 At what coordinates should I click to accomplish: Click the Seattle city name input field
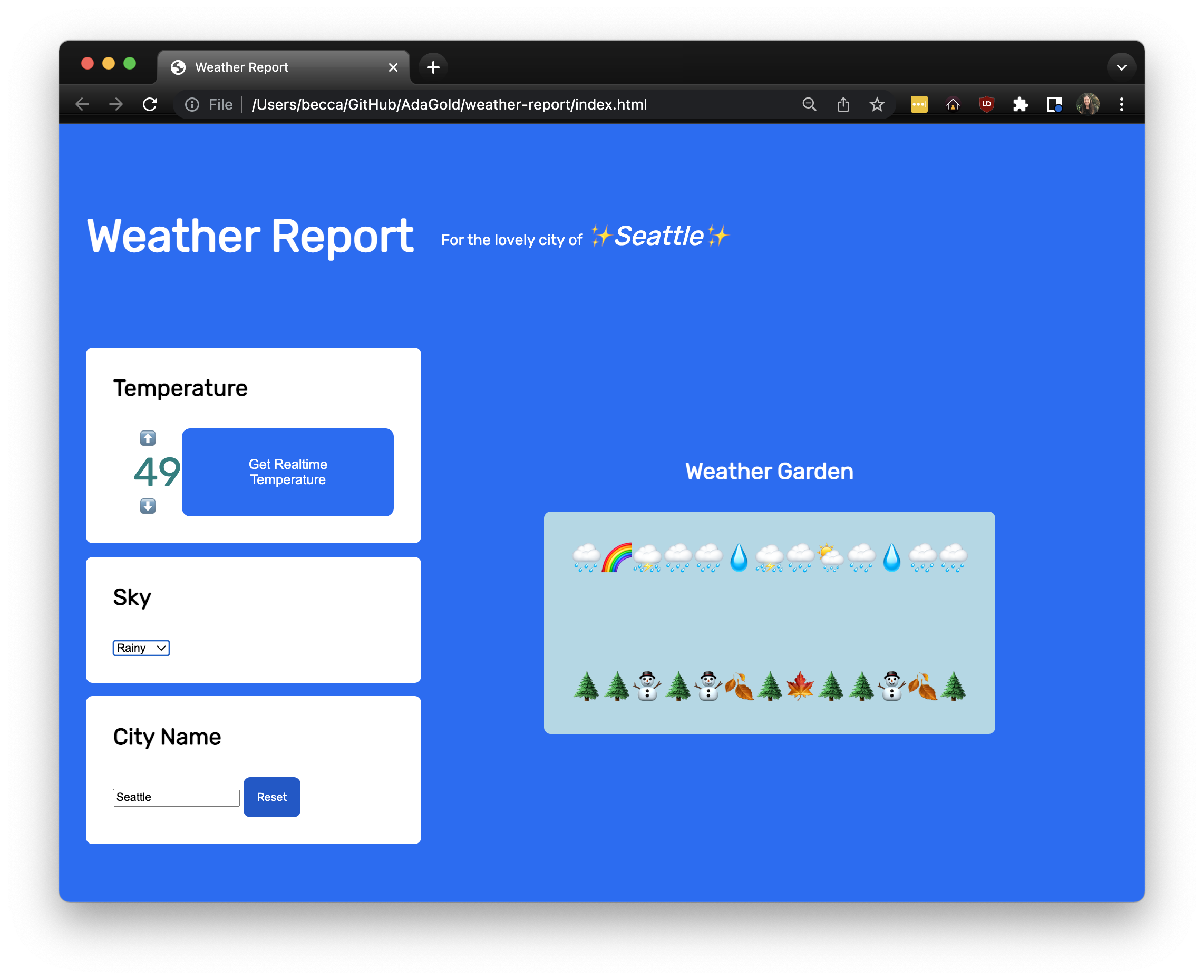175,797
